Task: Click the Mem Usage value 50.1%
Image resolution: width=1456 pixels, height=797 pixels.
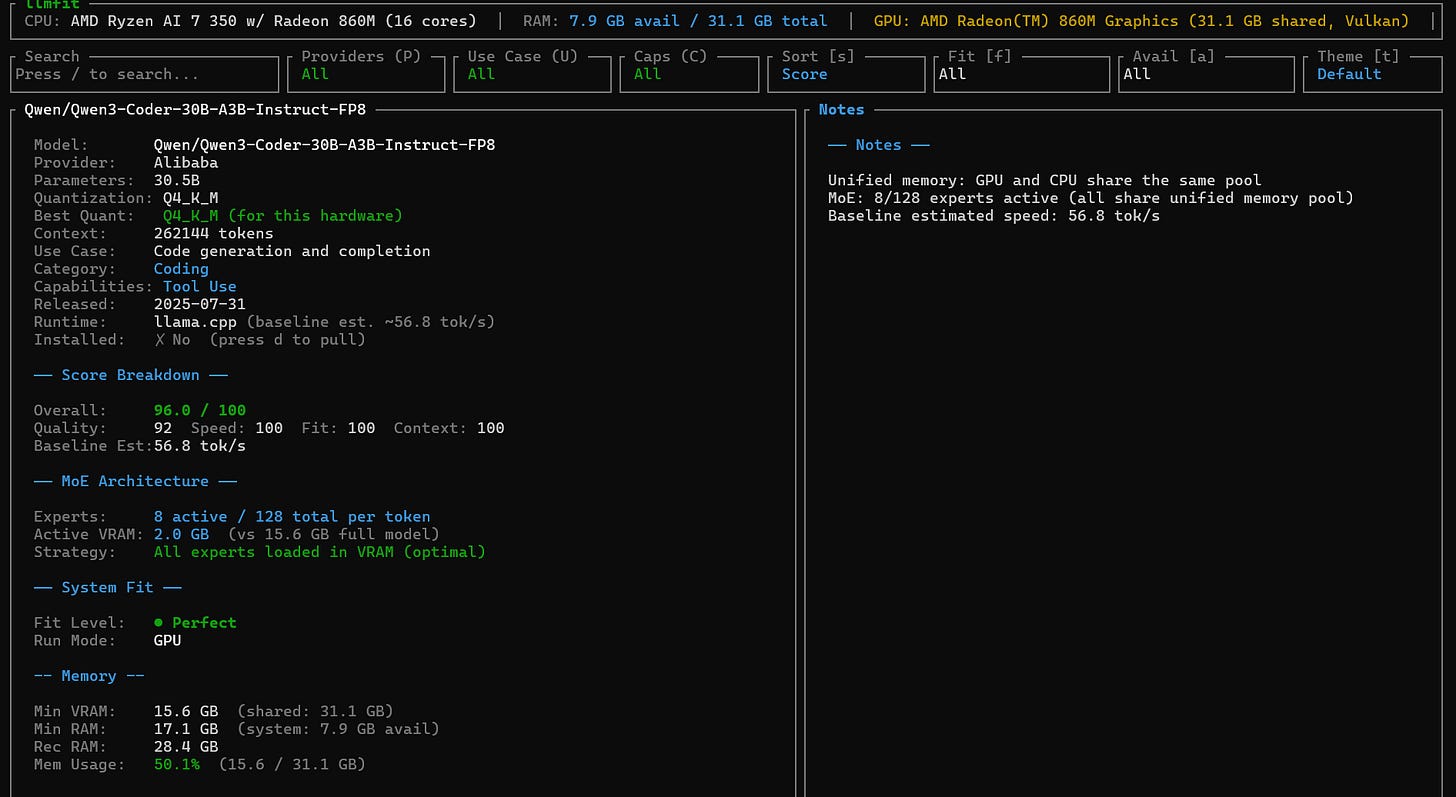Action: (177, 764)
